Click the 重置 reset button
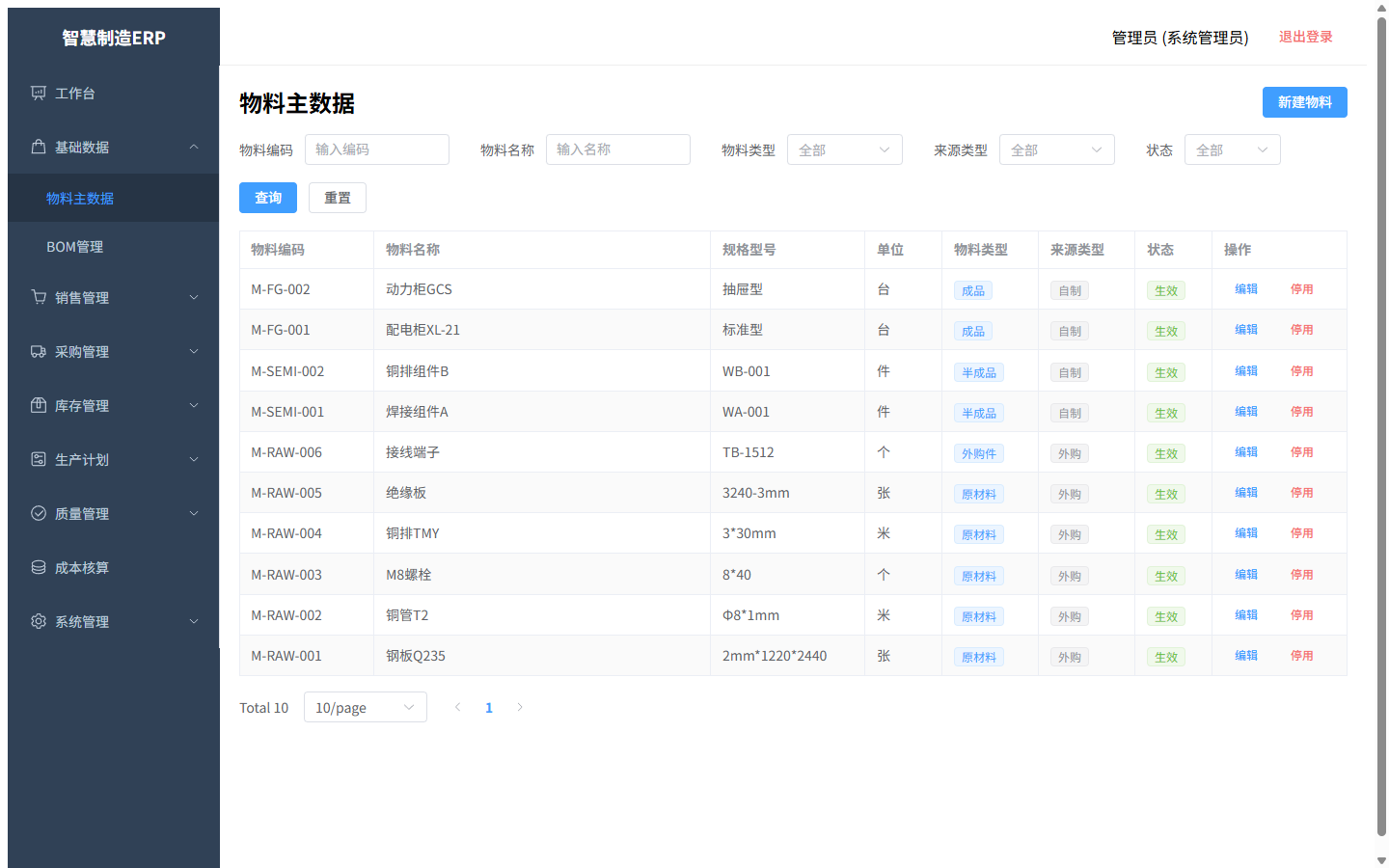The image size is (1389, 868). [x=338, y=198]
